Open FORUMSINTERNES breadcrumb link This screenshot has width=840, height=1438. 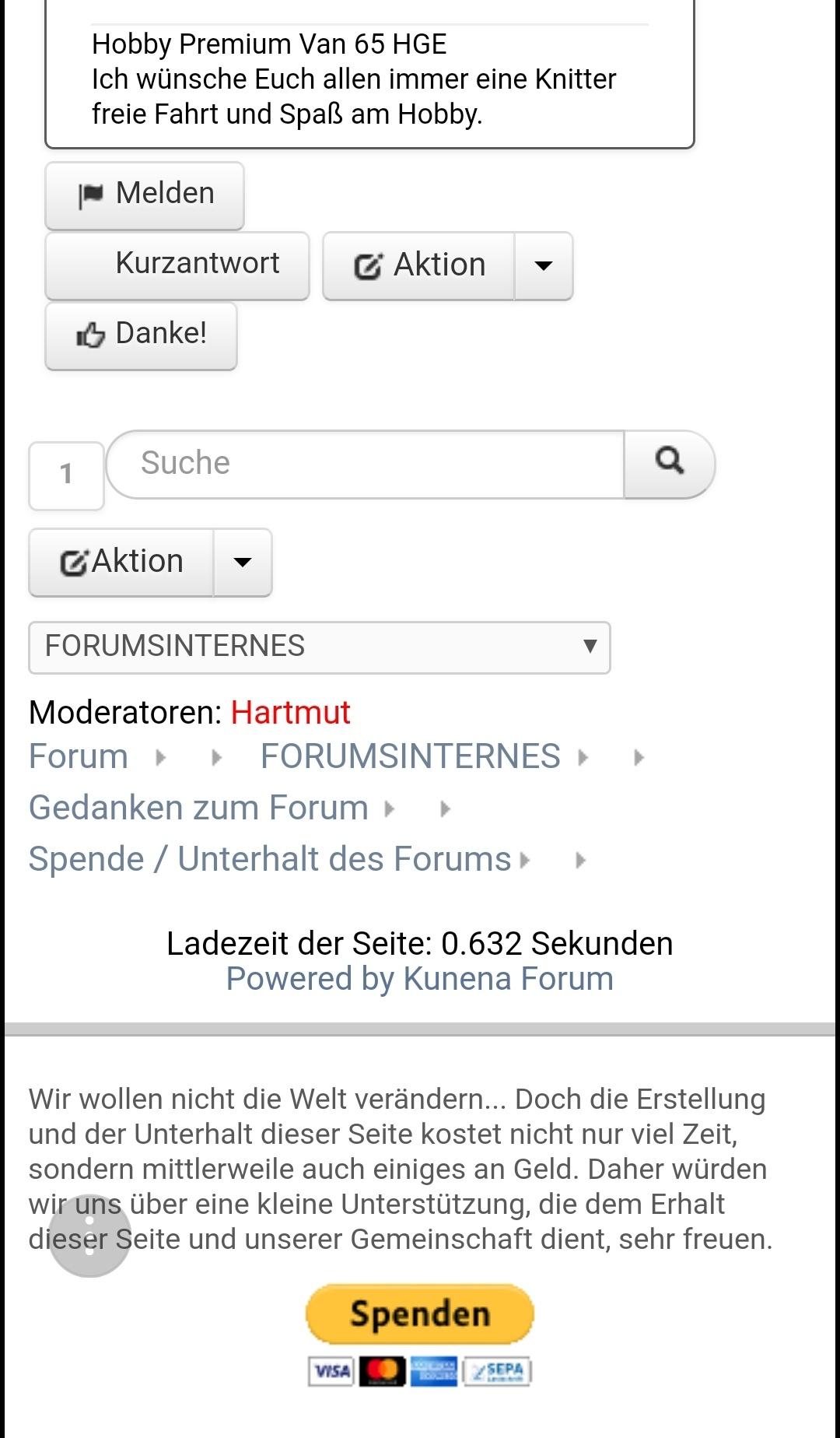[x=410, y=756]
